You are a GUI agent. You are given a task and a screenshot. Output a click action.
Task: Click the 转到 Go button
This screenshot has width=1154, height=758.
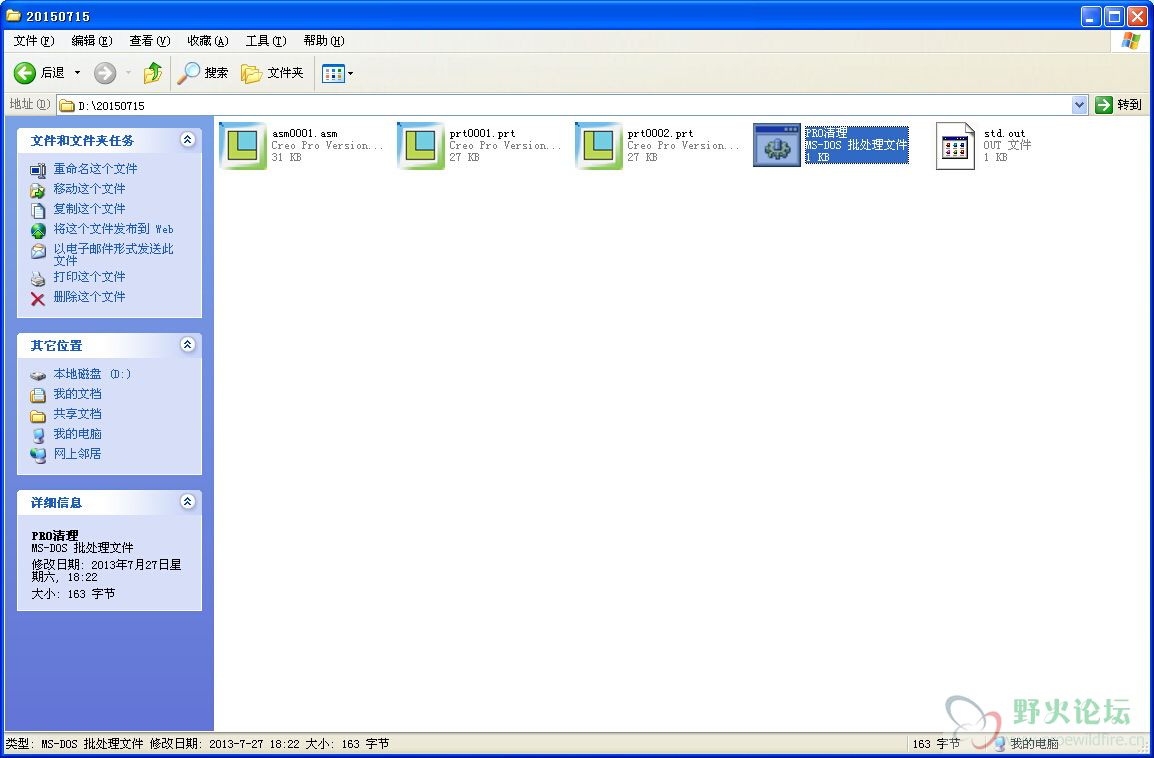tap(1119, 105)
